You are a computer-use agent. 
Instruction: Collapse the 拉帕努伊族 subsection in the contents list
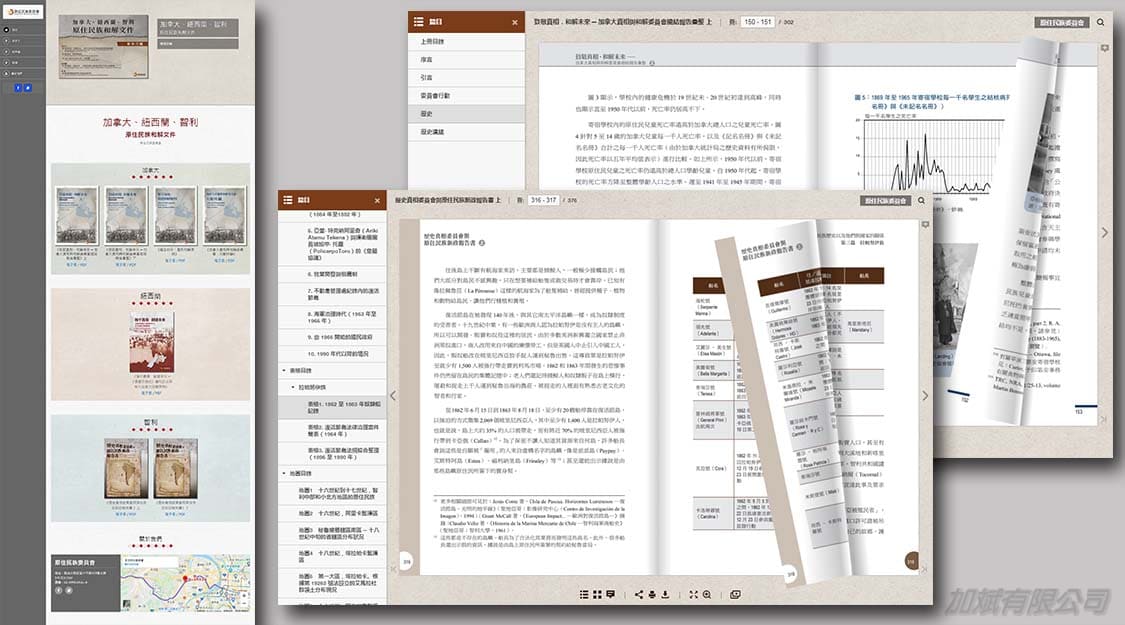click(x=293, y=387)
